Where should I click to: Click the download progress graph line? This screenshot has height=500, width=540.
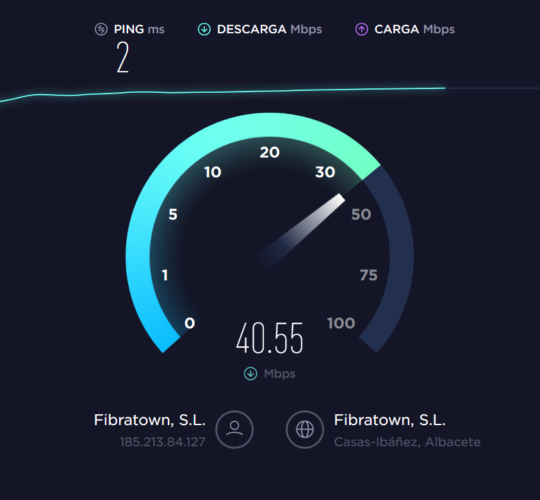(x=222, y=92)
